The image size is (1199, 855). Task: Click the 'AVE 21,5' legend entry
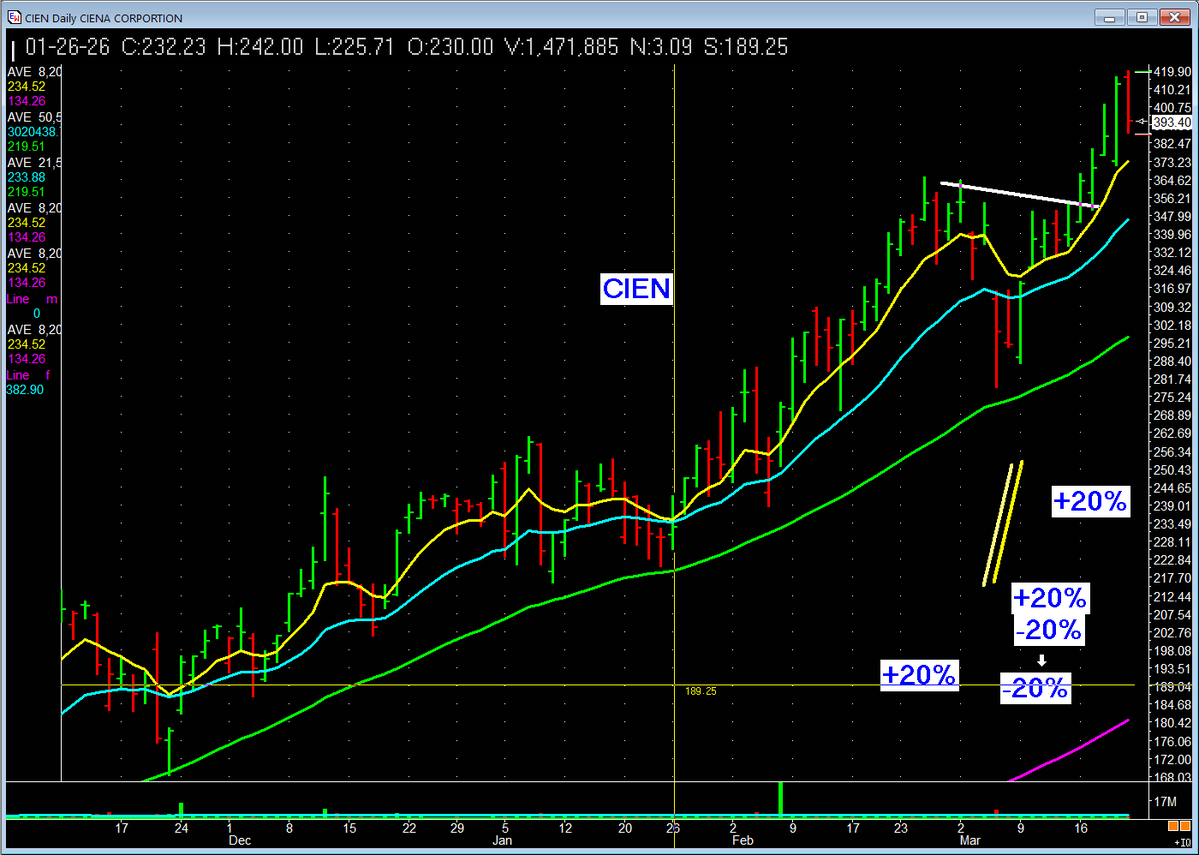34,162
